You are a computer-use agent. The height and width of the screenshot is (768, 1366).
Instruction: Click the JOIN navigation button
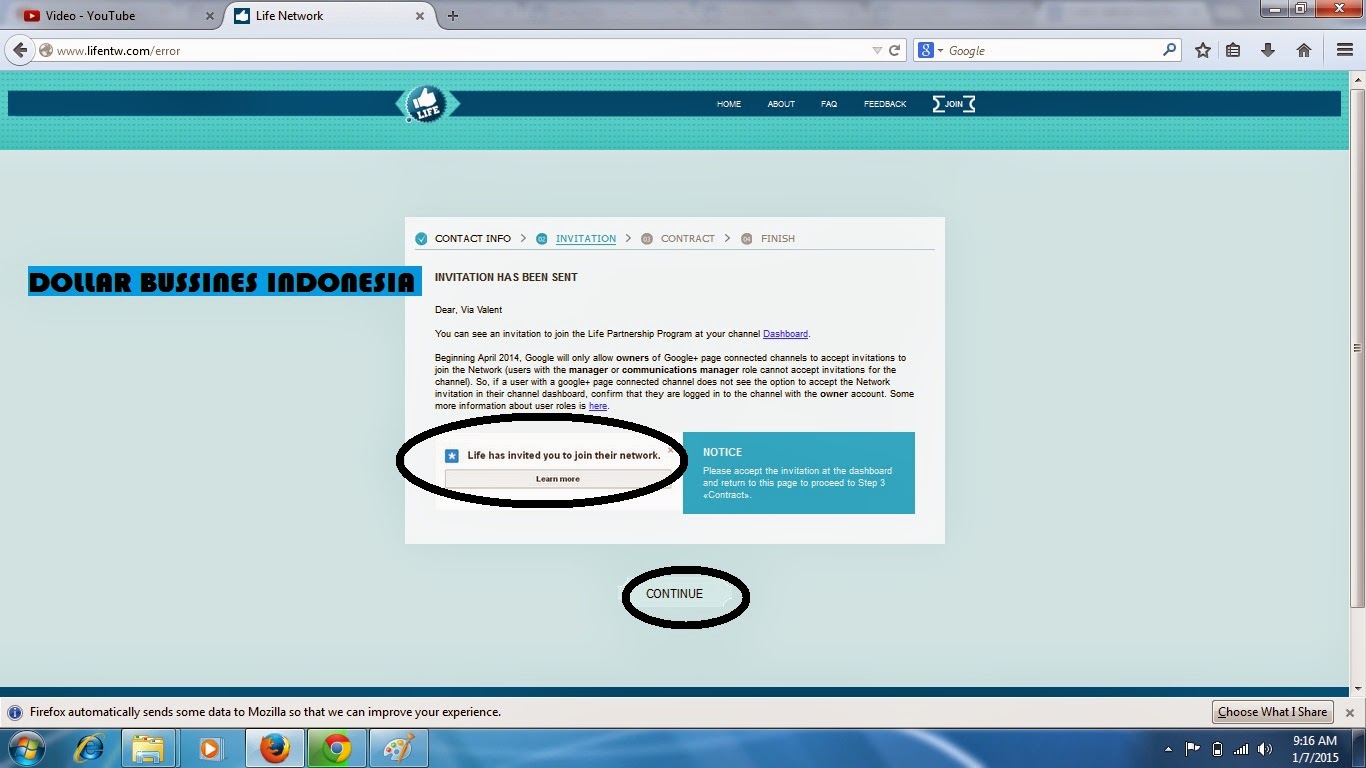tap(953, 104)
